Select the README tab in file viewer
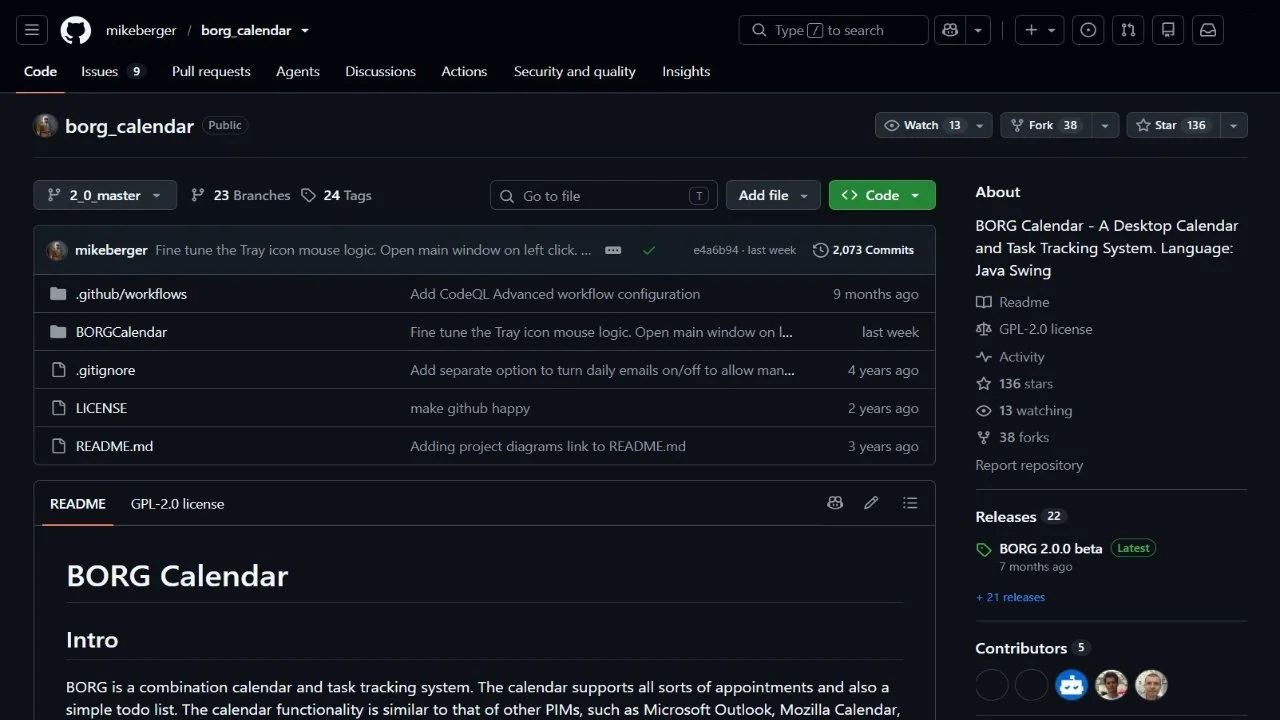Screen dimensions: 1280x720 pyautogui.click(x=78, y=504)
